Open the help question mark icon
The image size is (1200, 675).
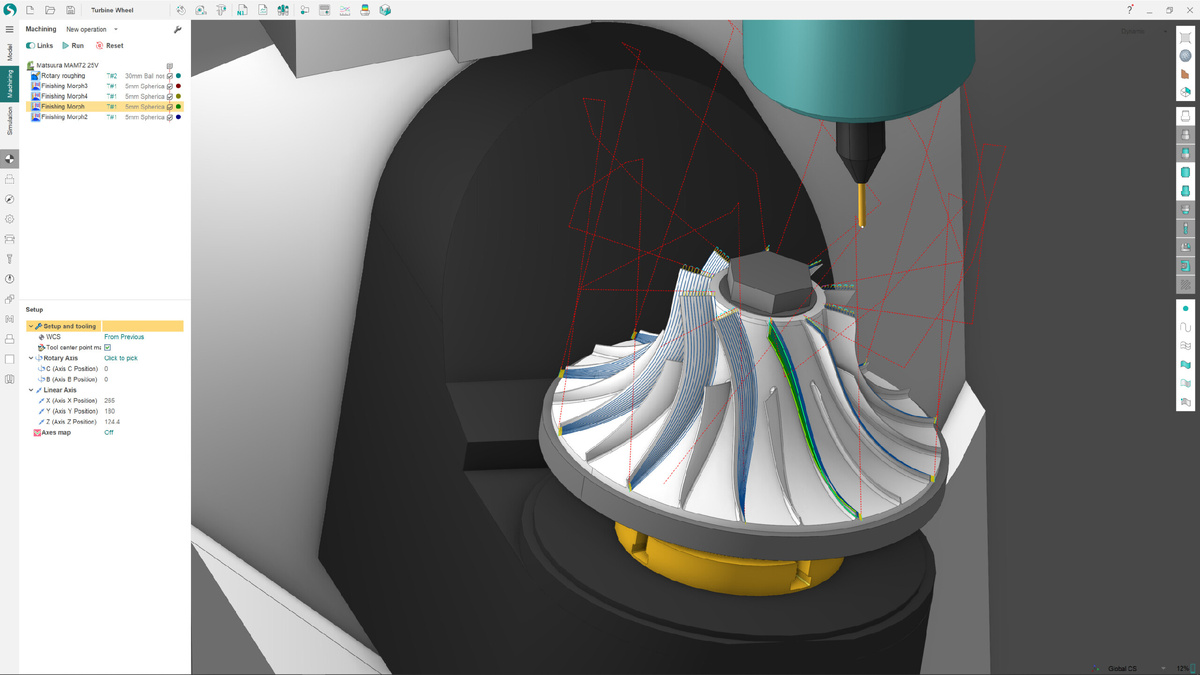pyautogui.click(x=1130, y=10)
